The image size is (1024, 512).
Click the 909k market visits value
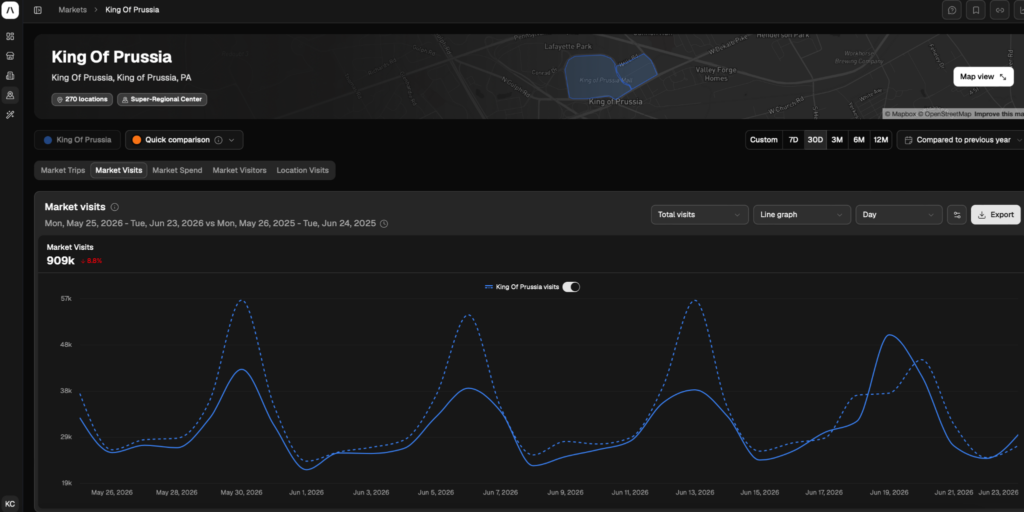61,260
